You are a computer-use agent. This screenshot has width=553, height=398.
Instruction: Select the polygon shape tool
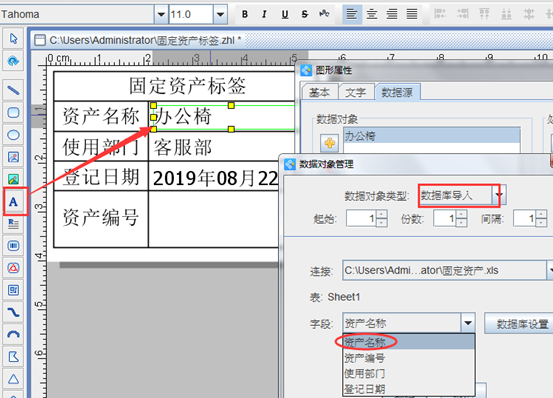click(x=13, y=357)
